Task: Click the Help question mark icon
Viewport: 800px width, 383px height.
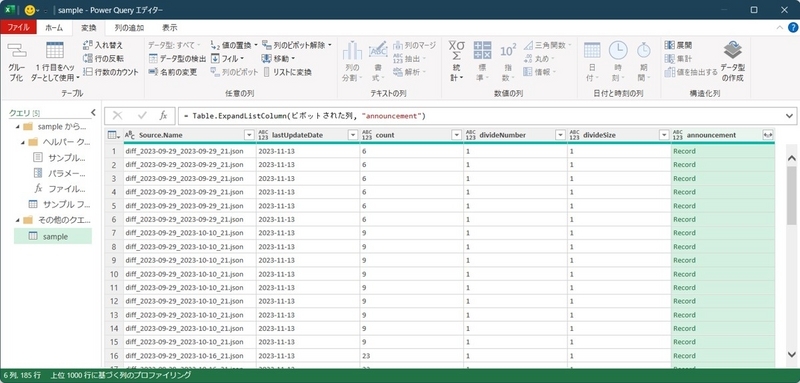Action: (x=792, y=28)
